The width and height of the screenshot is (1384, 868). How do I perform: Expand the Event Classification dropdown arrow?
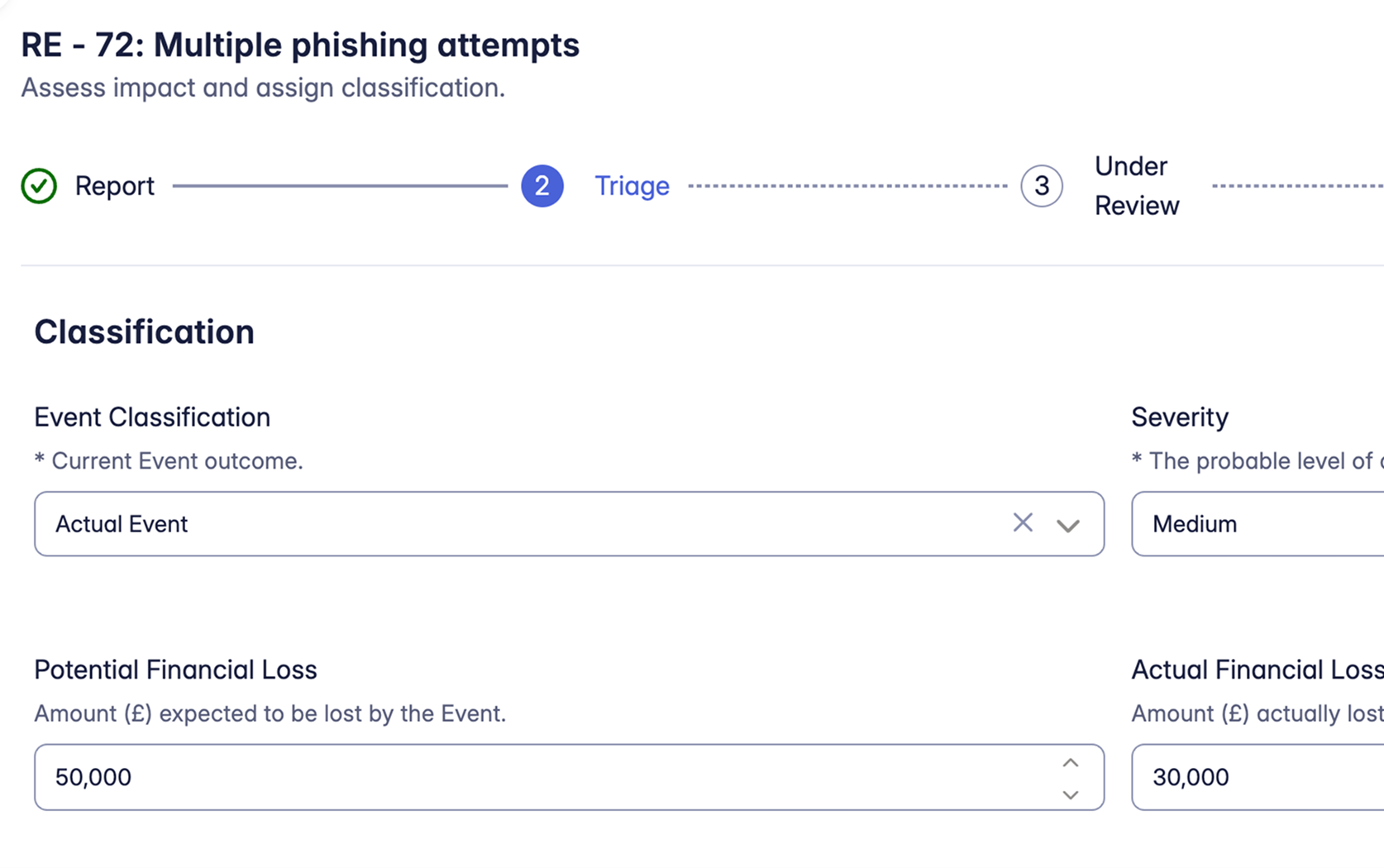[x=1068, y=525]
